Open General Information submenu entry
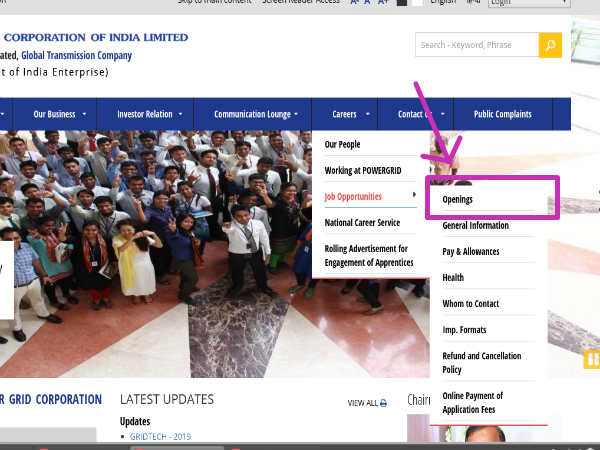Screen dimensions: 600x450 tap(476, 225)
